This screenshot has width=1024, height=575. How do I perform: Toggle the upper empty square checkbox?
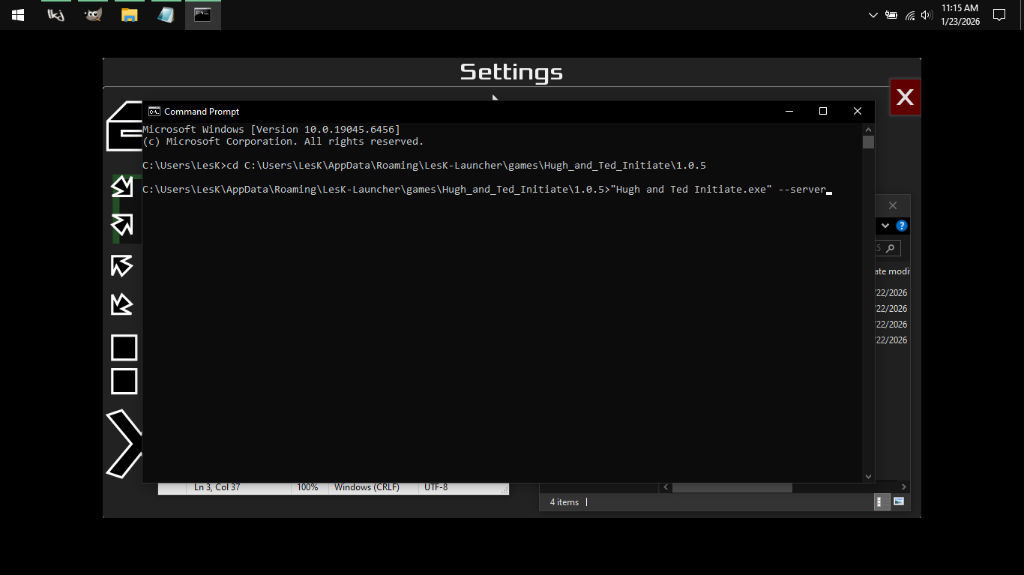point(124,348)
